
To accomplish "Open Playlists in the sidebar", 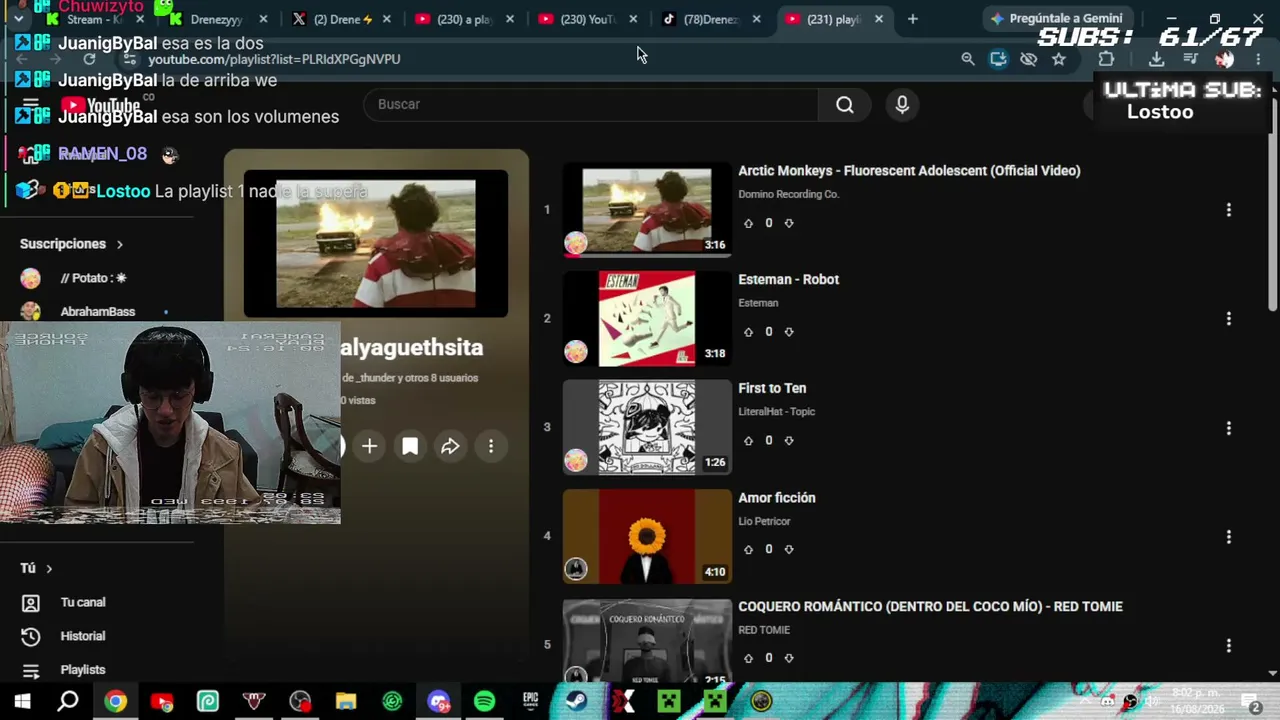I will (x=83, y=670).
